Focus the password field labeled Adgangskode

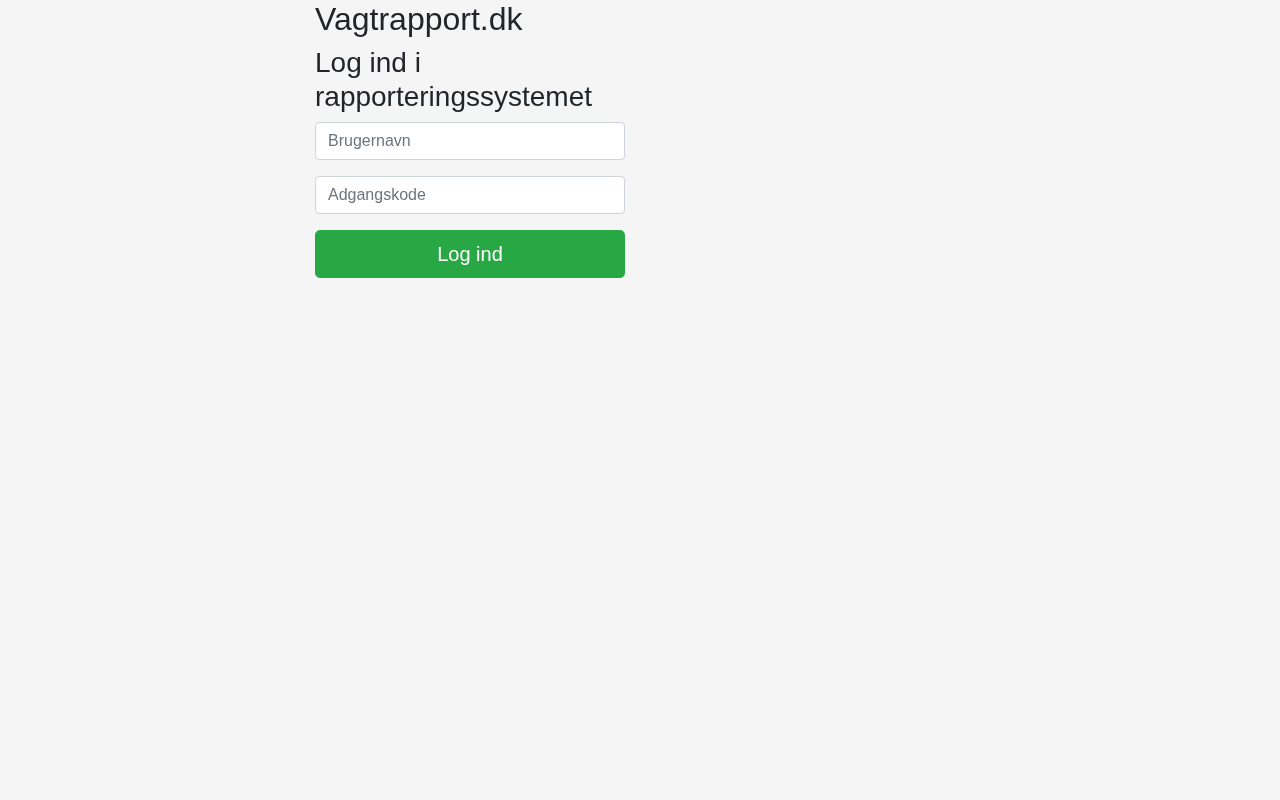coord(470,195)
